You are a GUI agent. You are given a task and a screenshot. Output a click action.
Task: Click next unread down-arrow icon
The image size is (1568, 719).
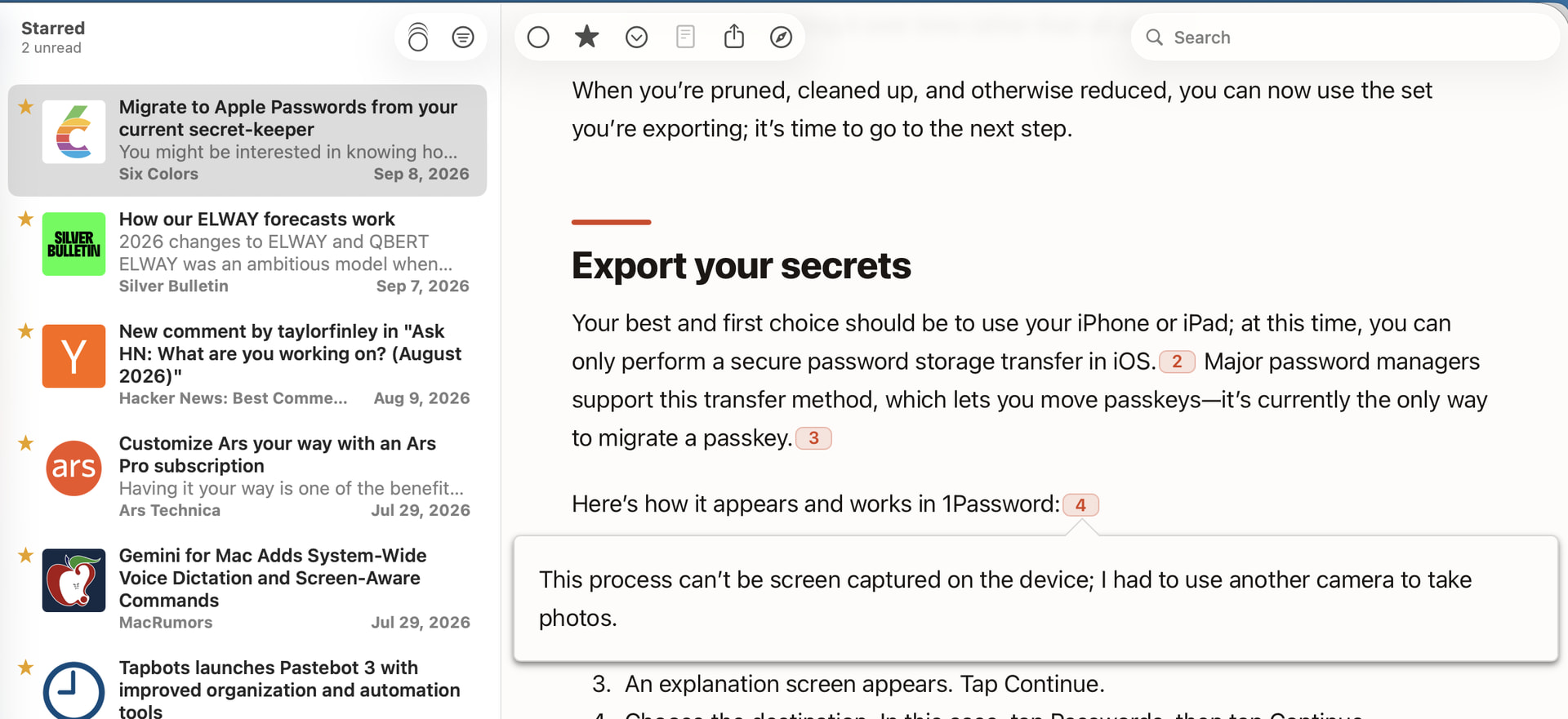pos(636,38)
